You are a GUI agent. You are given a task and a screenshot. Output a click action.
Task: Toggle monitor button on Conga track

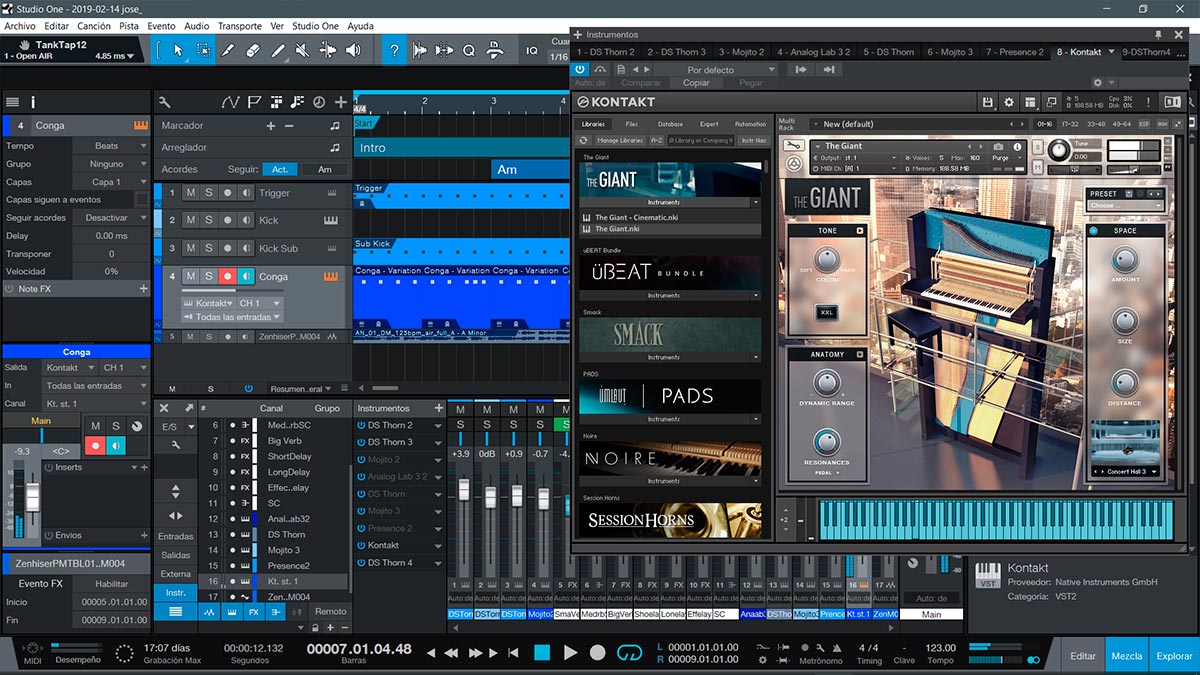click(245, 276)
